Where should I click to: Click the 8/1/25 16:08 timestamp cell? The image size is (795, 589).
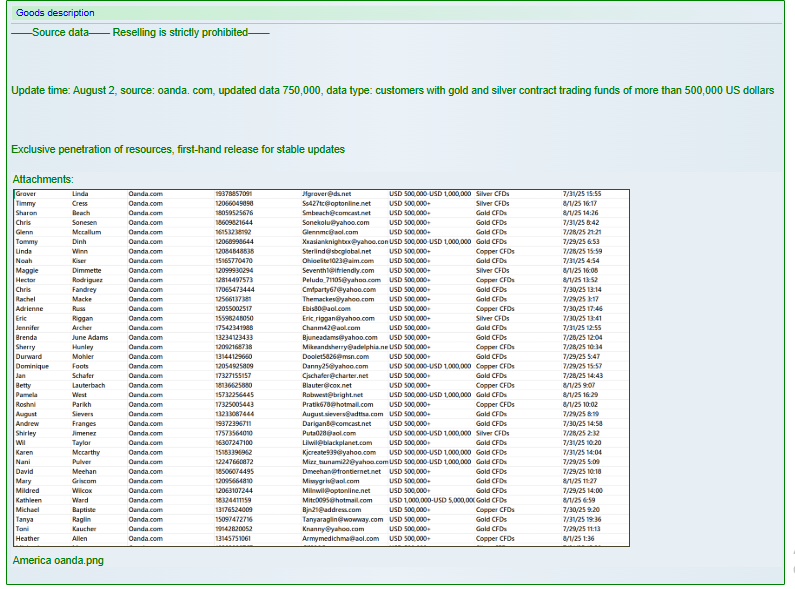(580, 270)
